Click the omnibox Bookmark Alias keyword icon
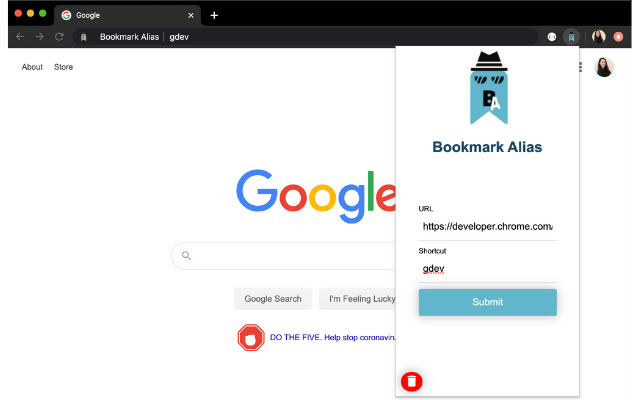The width and height of the screenshot is (640, 400). tap(84, 37)
